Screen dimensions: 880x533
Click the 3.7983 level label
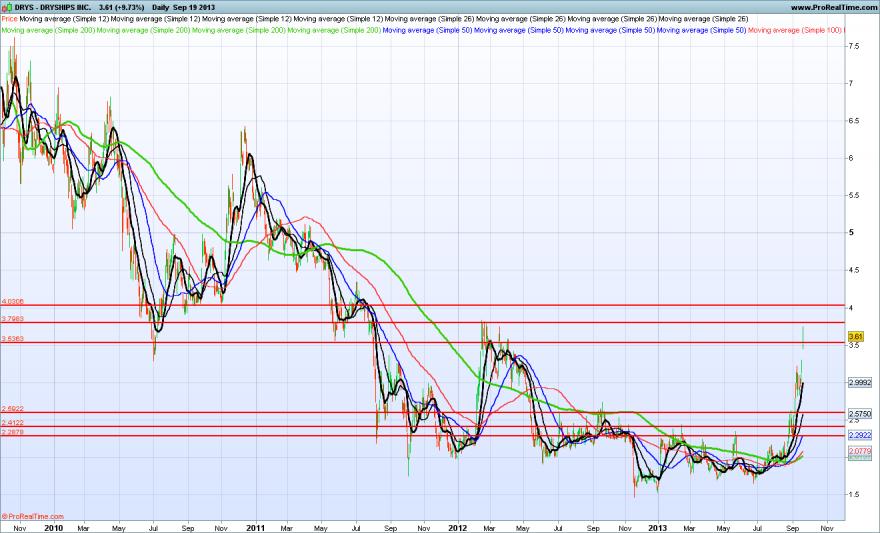(12, 319)
